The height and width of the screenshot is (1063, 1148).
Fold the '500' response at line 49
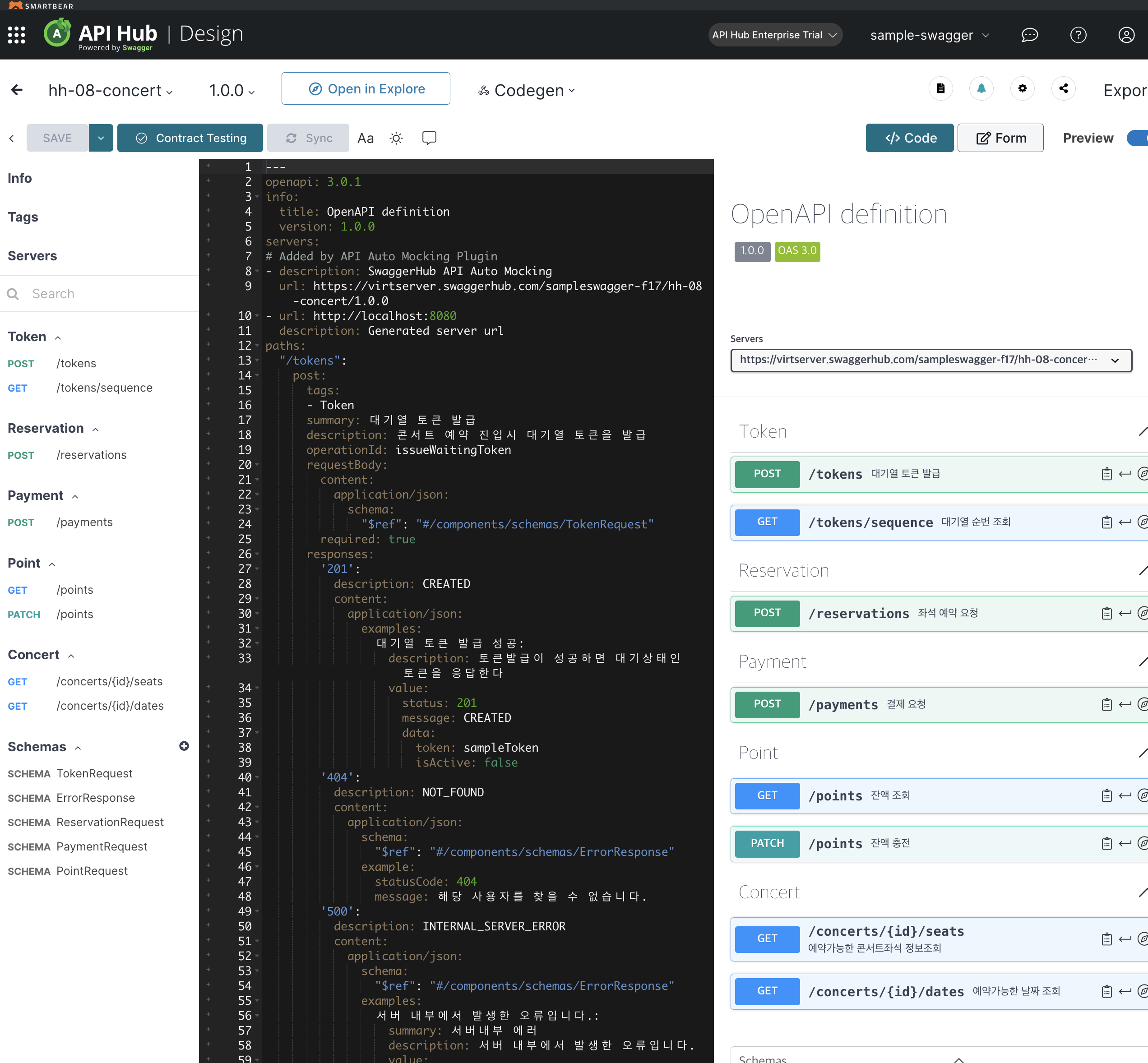tap(257, 911)
